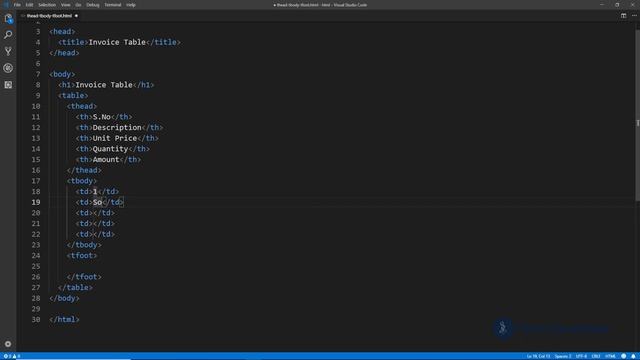Image resolution: width=640 pixels, height=360 pixels.
Task: Open the notifications bell in status bar
Action: (633, 356)
